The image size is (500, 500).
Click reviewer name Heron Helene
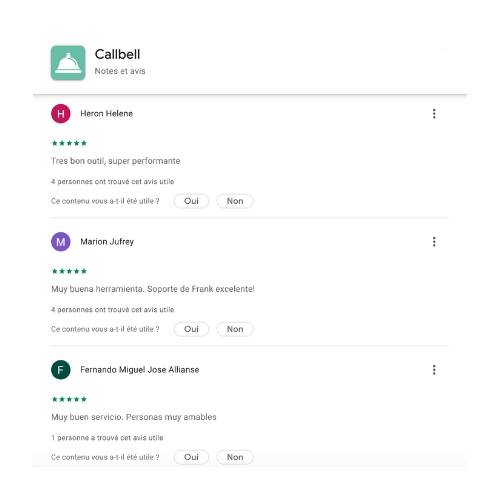pos(107,114)
